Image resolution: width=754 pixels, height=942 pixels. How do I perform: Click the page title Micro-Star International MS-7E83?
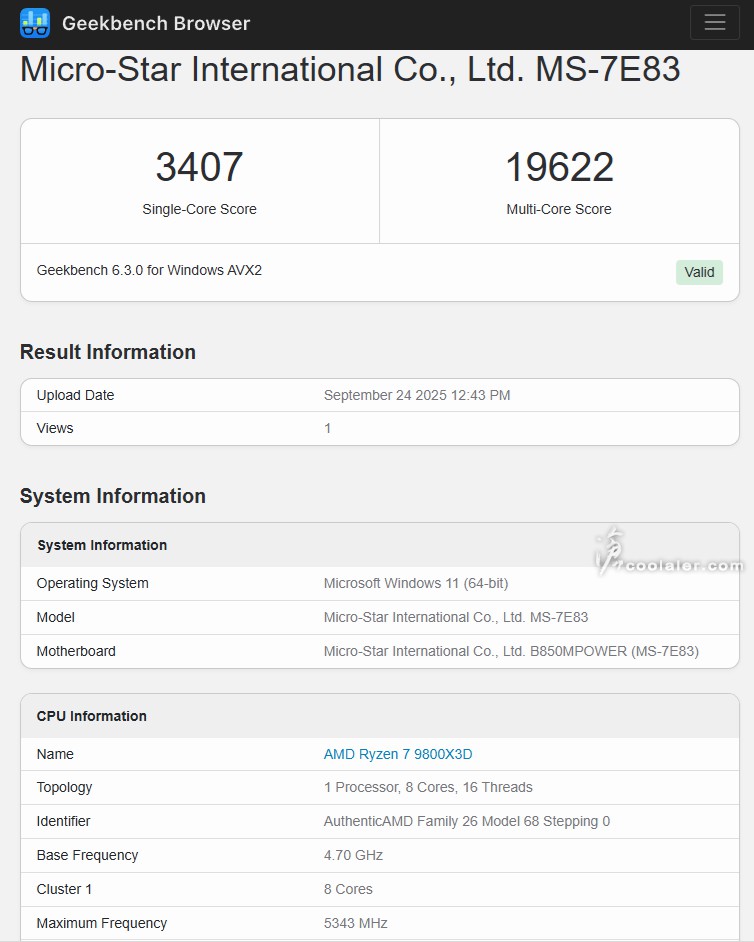(x=350, y=69)
